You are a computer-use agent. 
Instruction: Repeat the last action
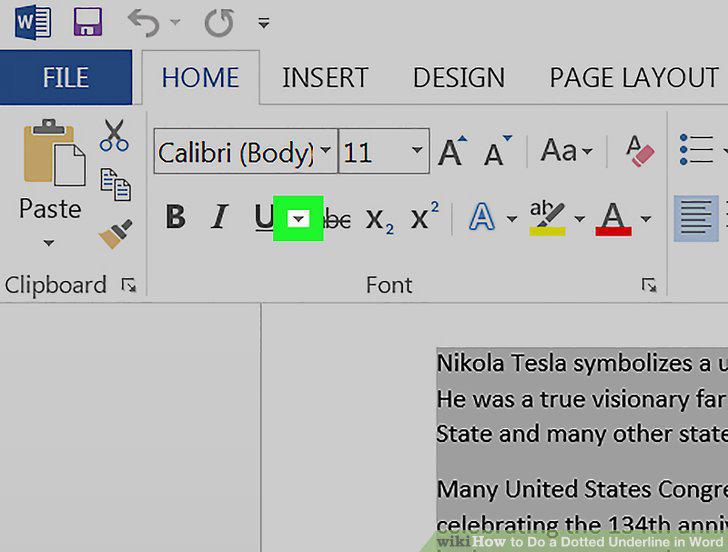[219, 23]
